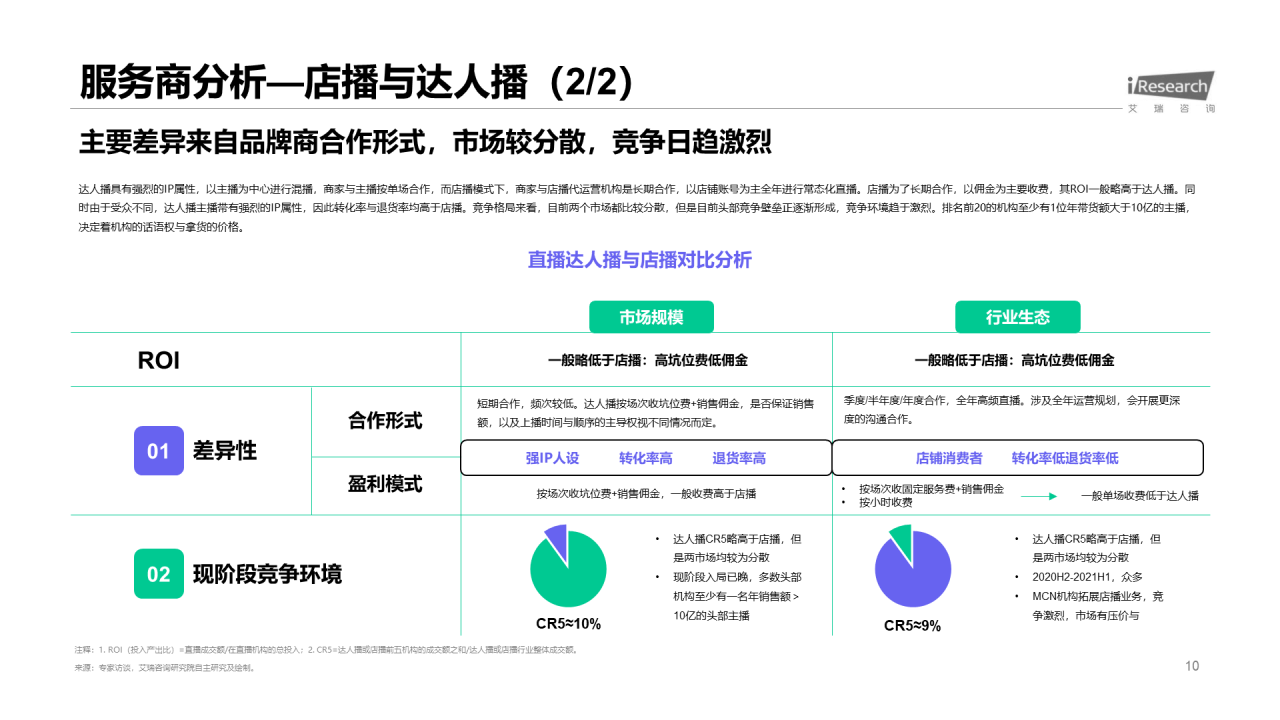Select the 差异性 label
Image resolution: width=1280 pixels, height=720 pixels.
tap(225, 451)
